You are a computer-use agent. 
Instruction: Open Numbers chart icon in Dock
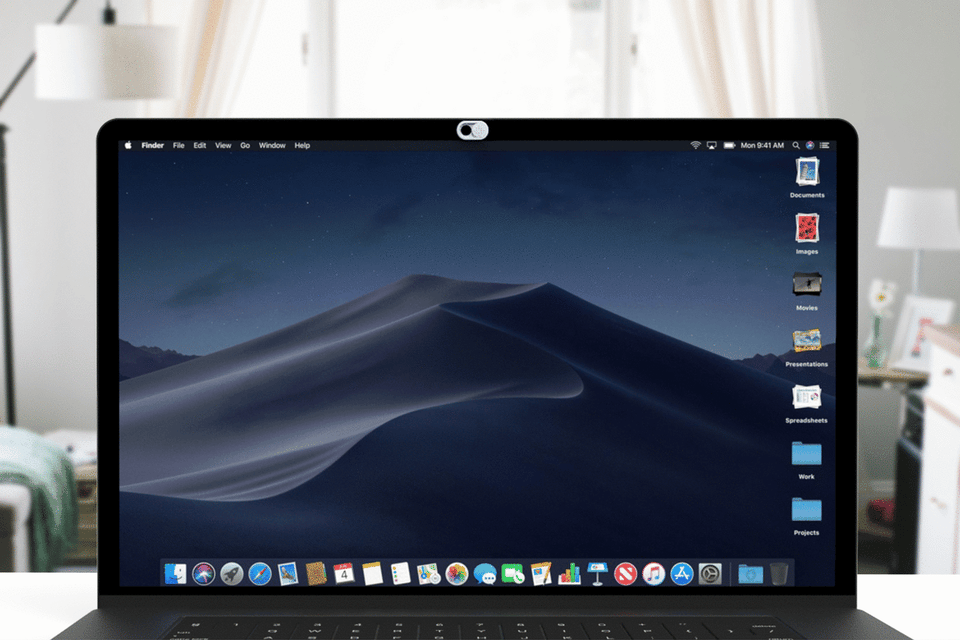[569, 574]
